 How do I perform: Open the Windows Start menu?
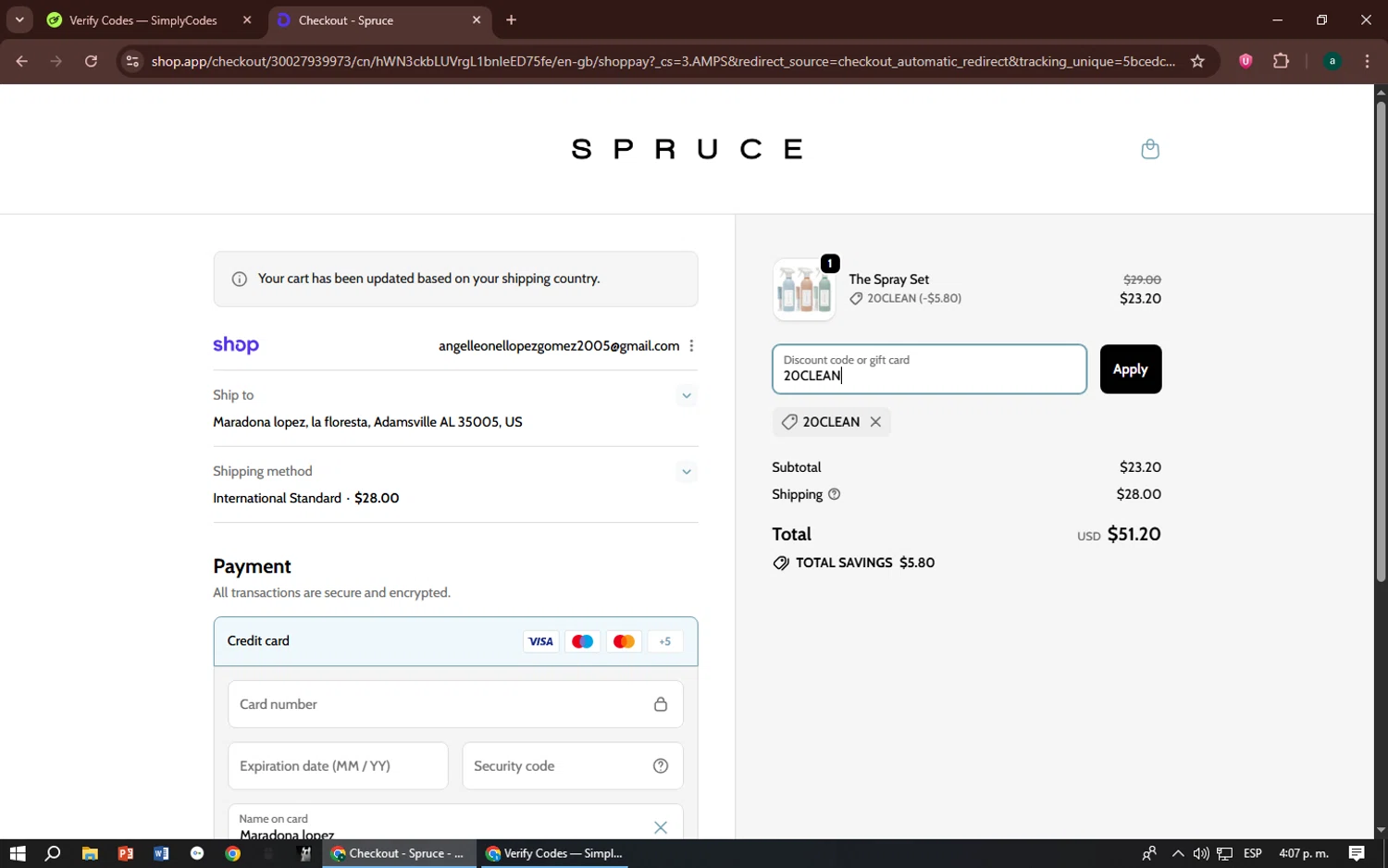click(18, 853)
